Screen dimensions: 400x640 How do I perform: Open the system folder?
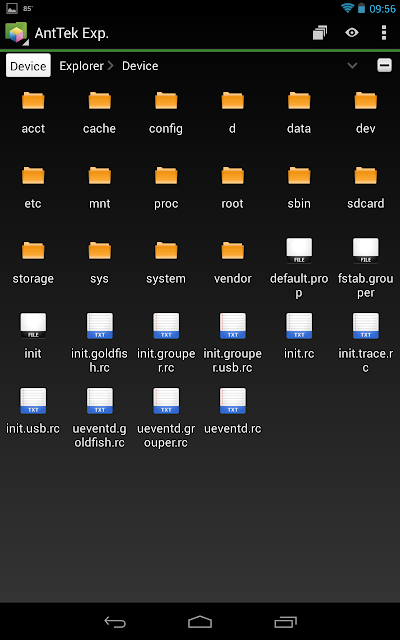[166, 262]
